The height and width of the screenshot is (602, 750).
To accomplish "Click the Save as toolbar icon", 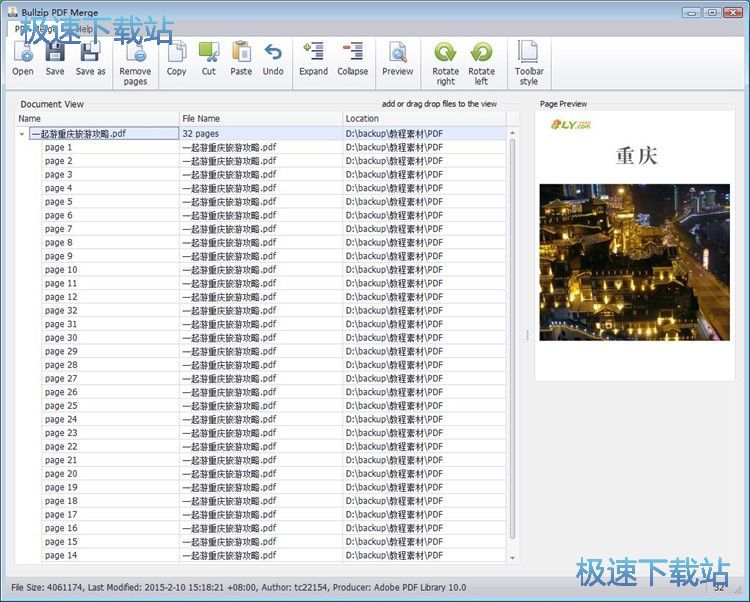I will coord(91,58).
